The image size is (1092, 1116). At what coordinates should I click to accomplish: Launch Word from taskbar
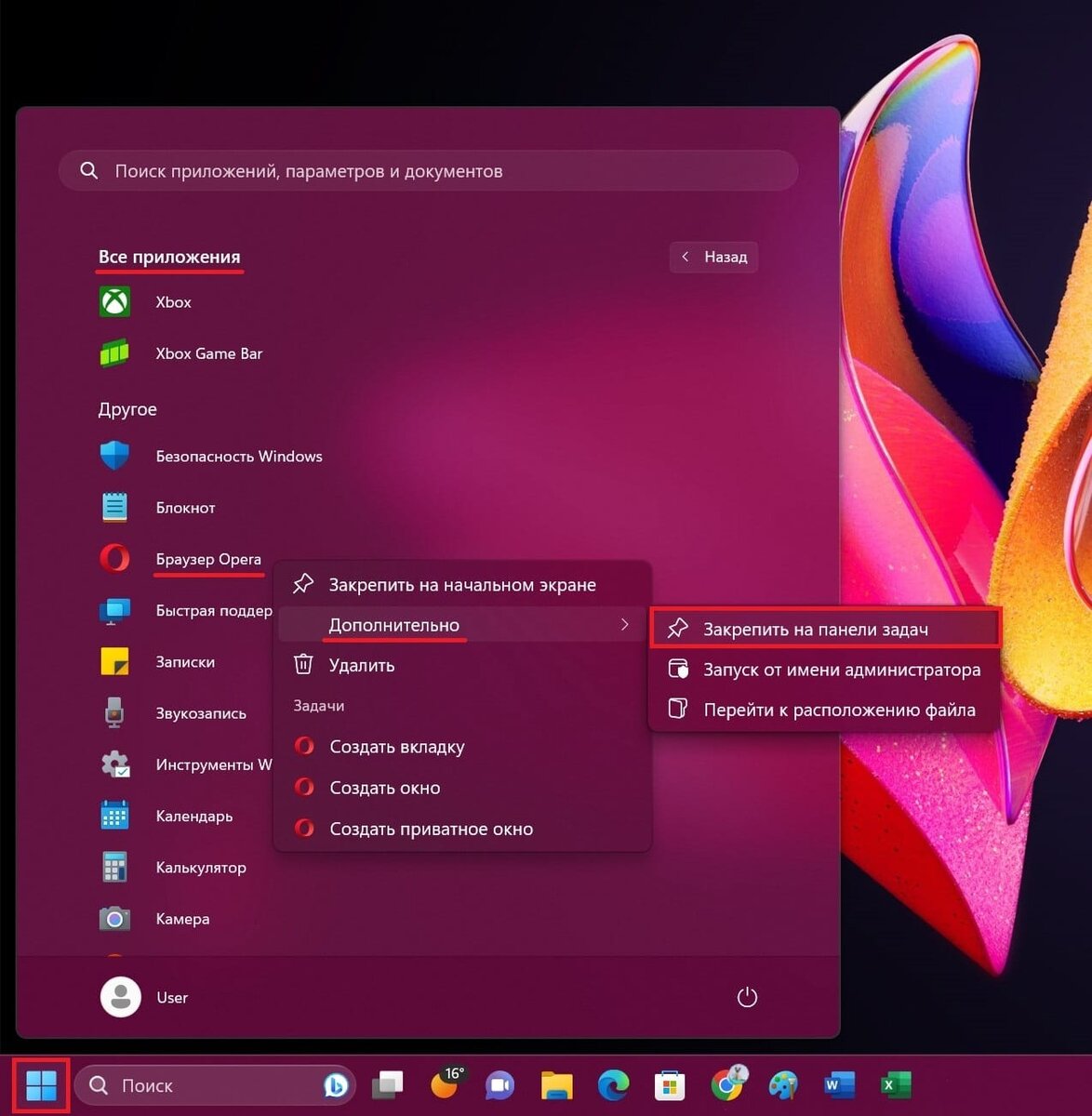839,1085
